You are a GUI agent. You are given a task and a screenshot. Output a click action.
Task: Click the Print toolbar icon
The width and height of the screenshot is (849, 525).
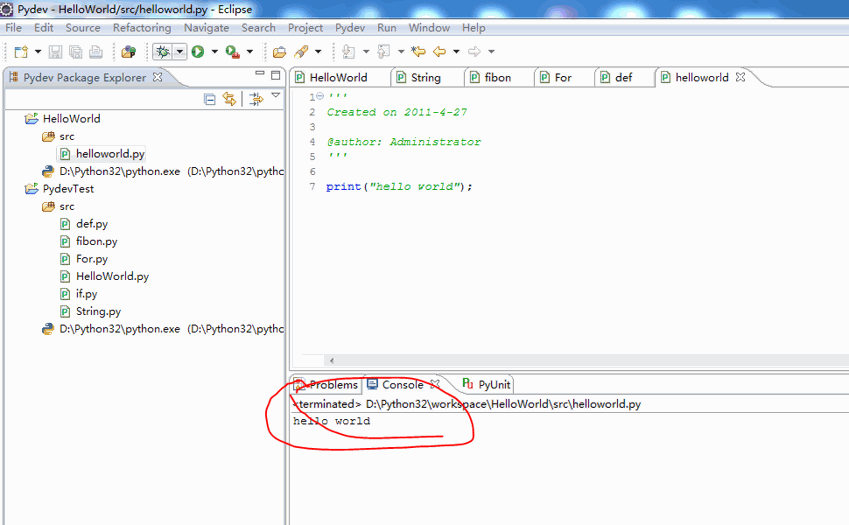(96, 52)
